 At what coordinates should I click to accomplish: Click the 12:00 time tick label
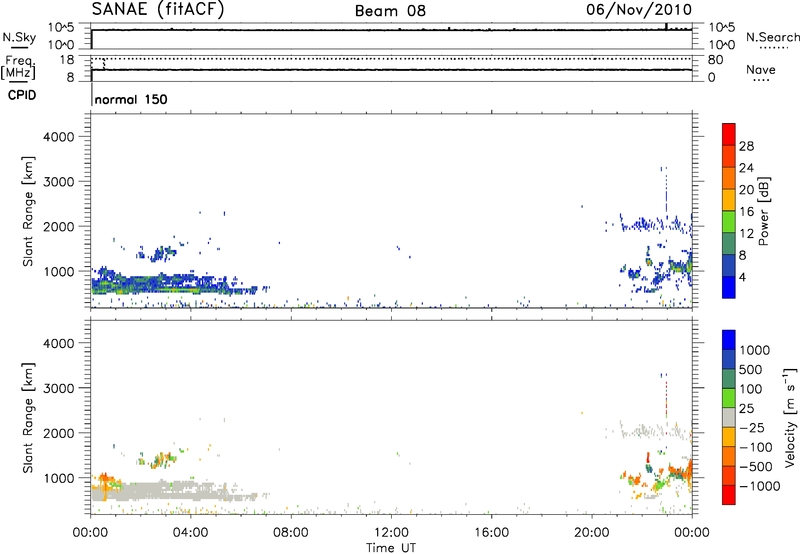coord(391,533)
